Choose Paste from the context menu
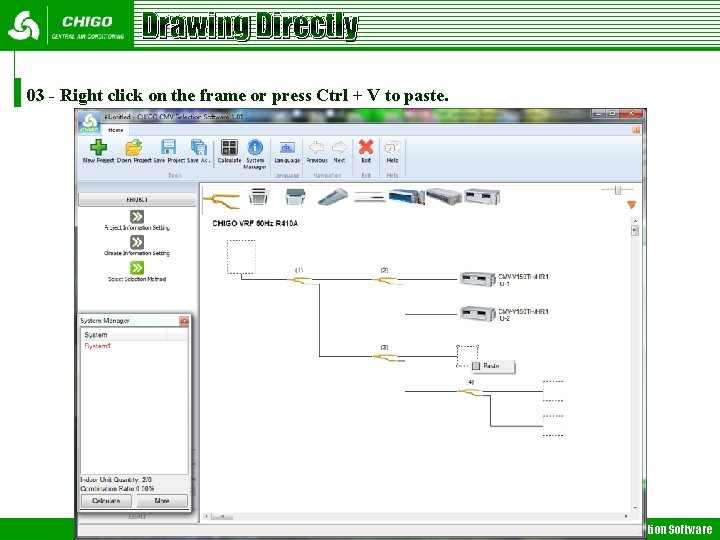This screenshot has width=720, height=540. [x=491, y=366]
